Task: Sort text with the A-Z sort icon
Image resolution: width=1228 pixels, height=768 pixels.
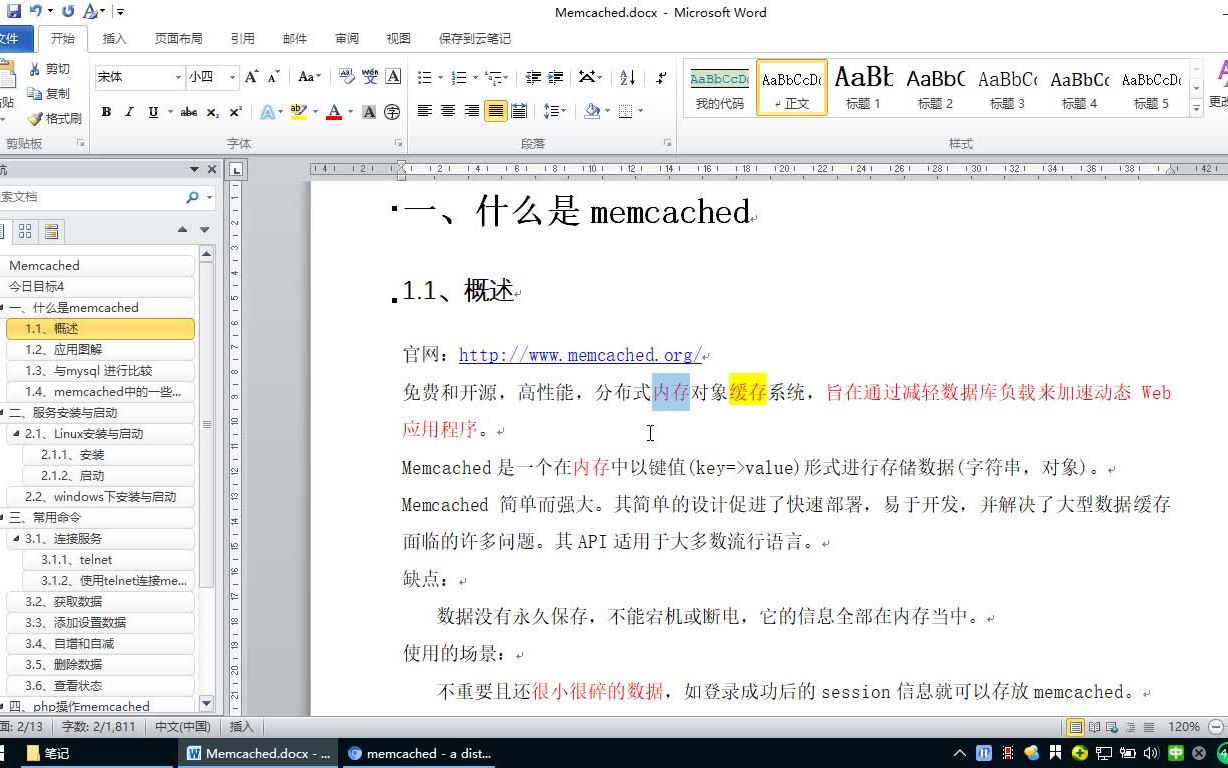Action: coord(628,77)
